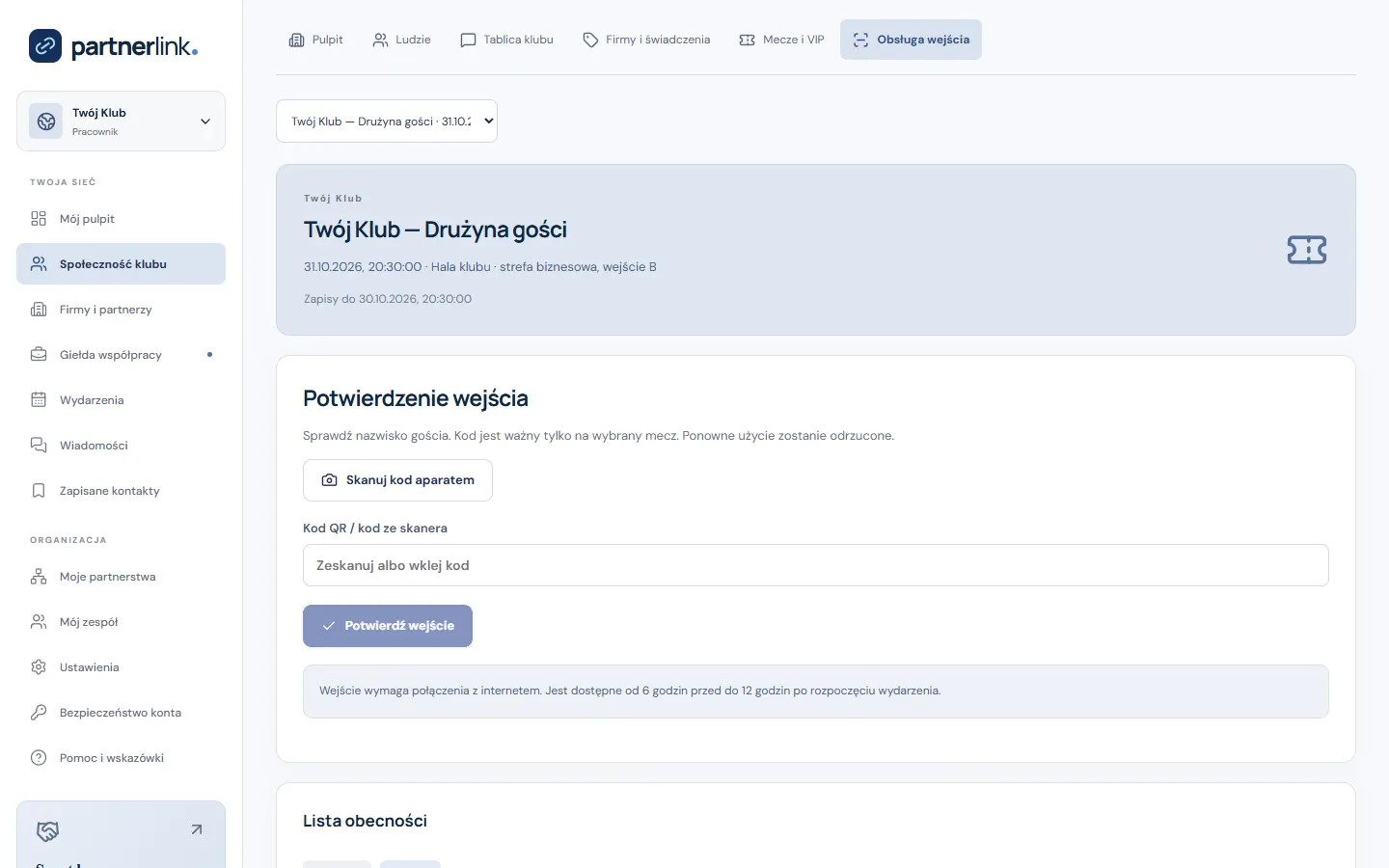Click the handshake icon in bottom sidebar card
The height and width of the screenshot is (868, 1389).
pyautogui.click(x=47, y=830)
